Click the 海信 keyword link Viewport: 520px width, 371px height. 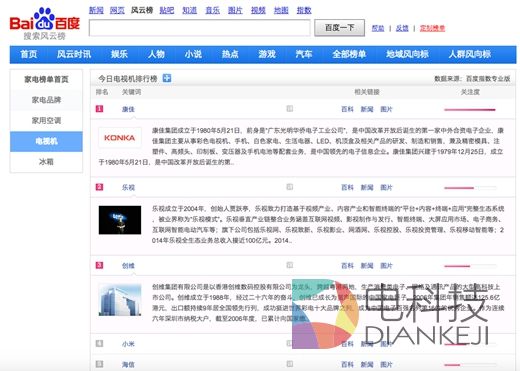click(x=128, y=364)
